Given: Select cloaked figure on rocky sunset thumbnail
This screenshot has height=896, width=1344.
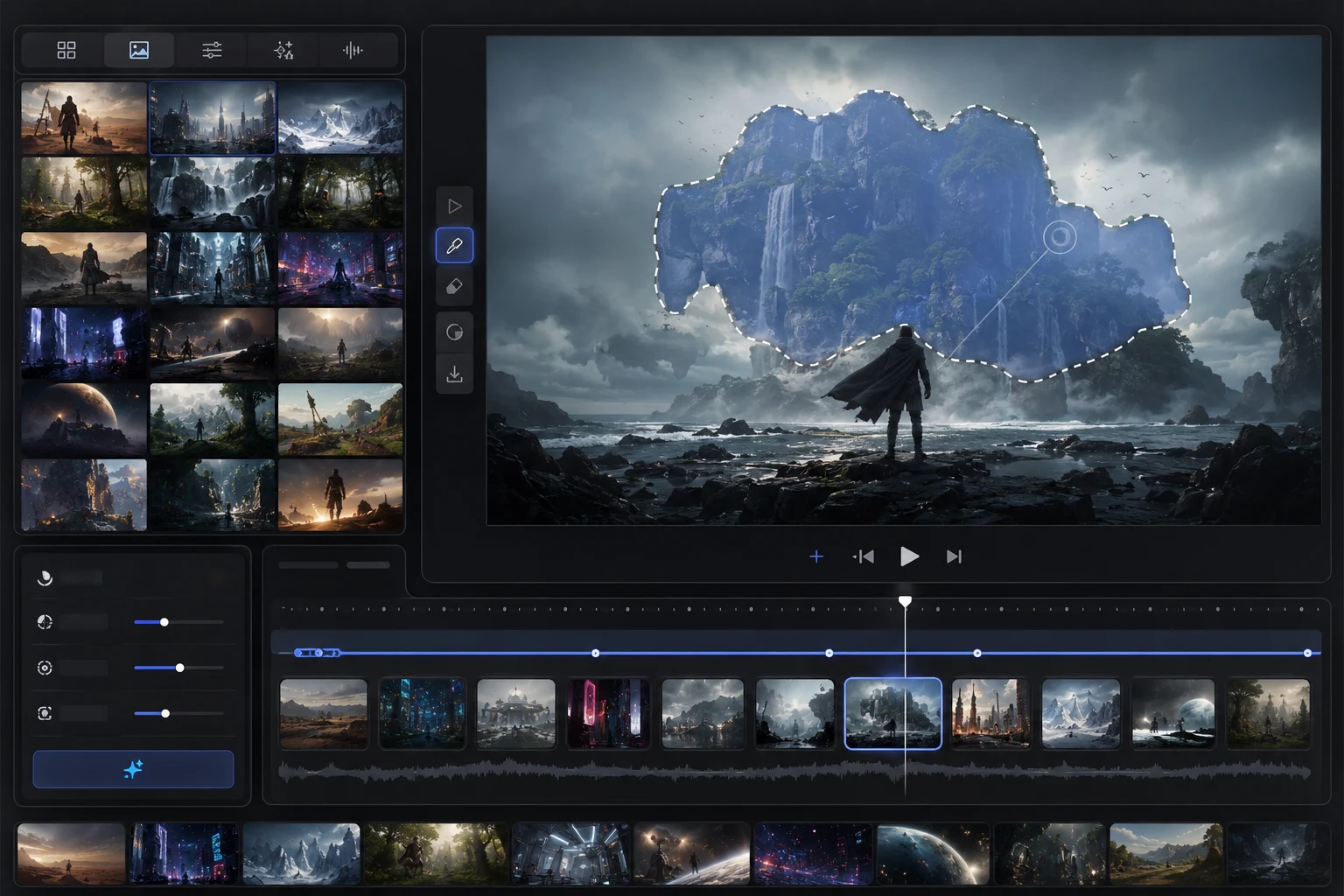Looking at the screenshot, I should click(x=84, y=269).
